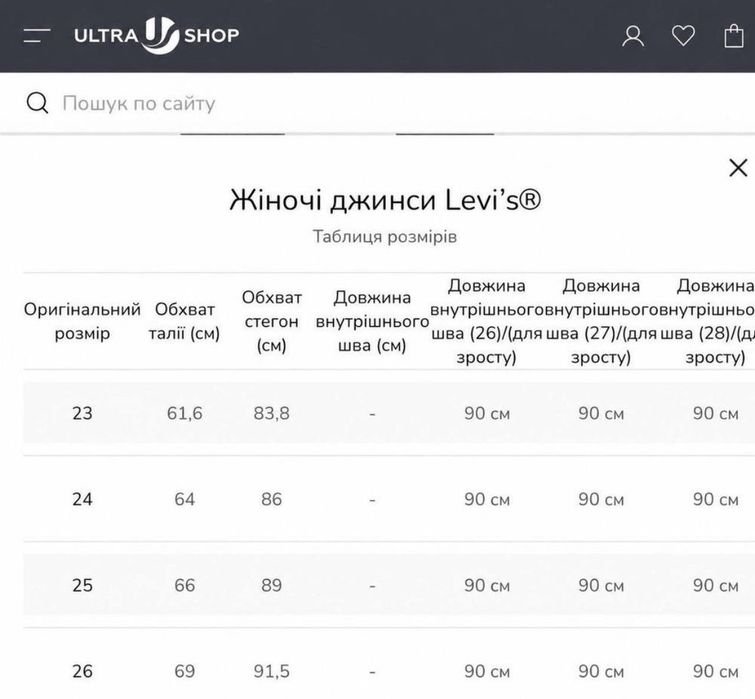This screenshot has width=755, height=699.
Task: Click the 'Жіночі джинси Levi's®' heading
Action: coord(385,200)
